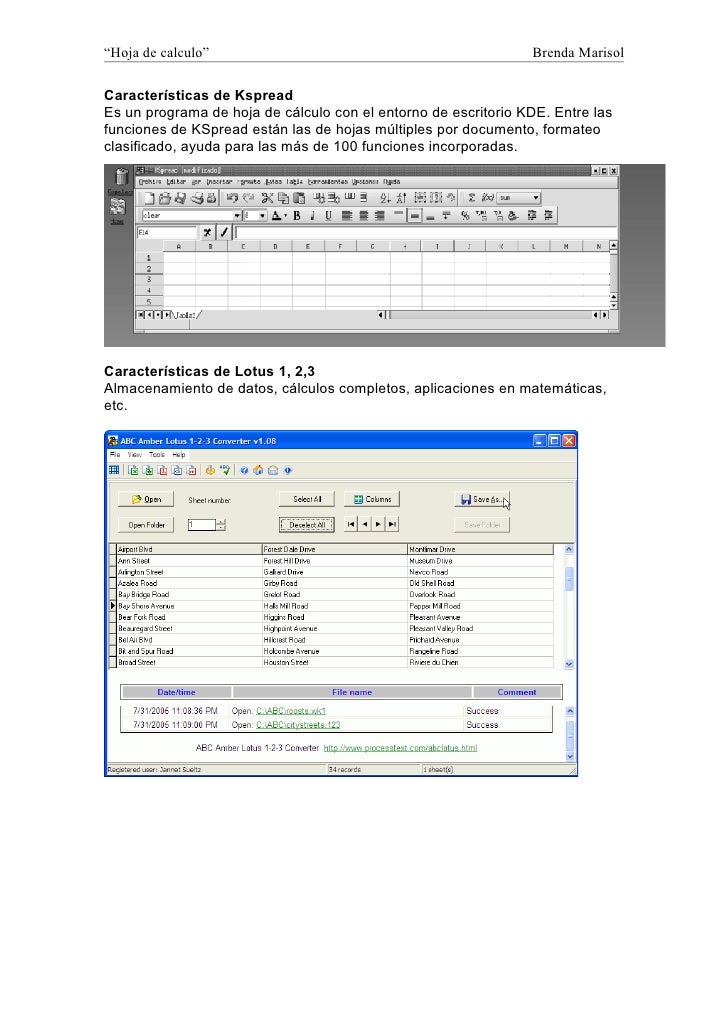Select the Tabla1 sheet tab in KSpread
This screenshot has height=1030, width=728.
coord(186,315)
